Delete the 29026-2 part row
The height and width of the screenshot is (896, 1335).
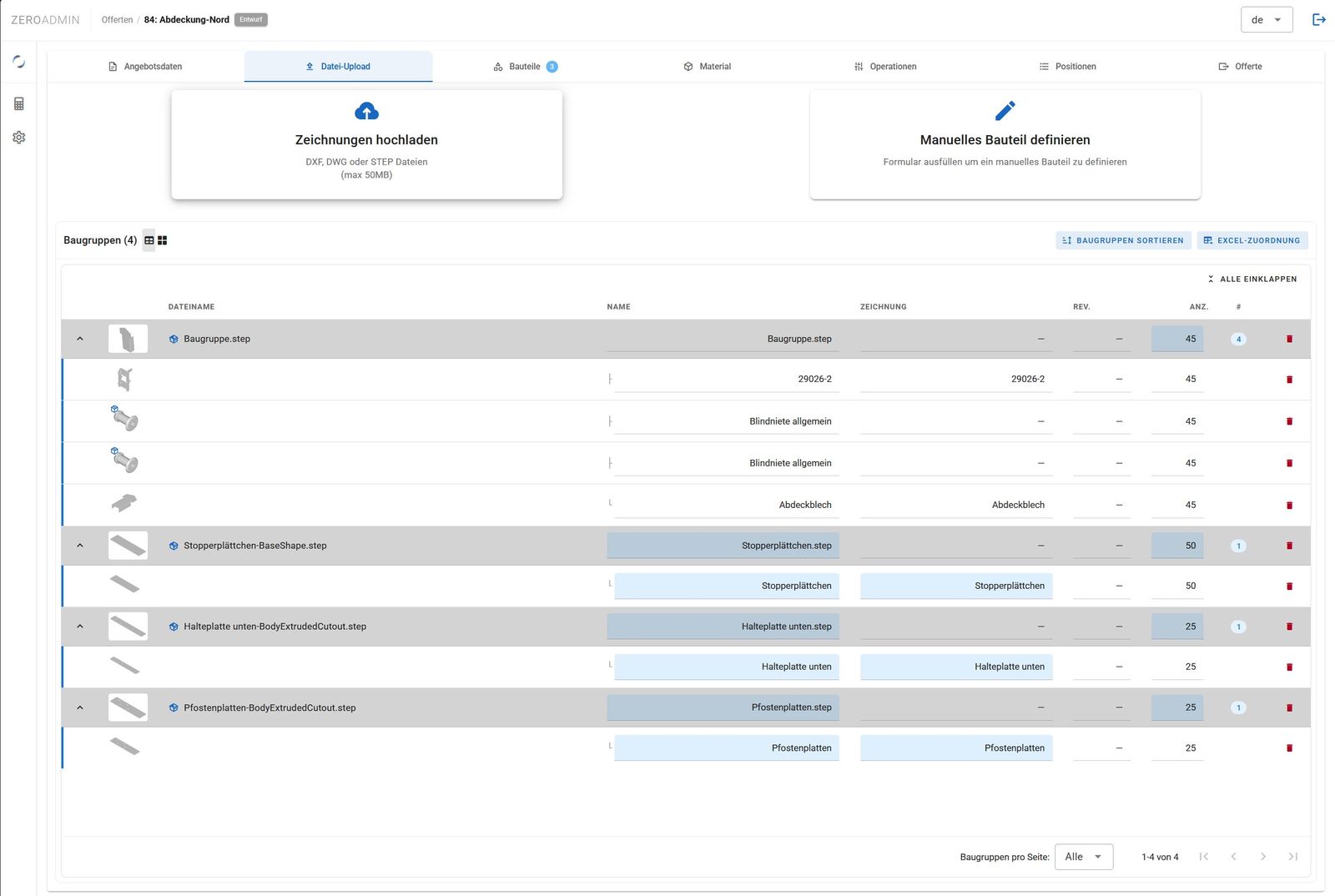tap(1289, 380)
